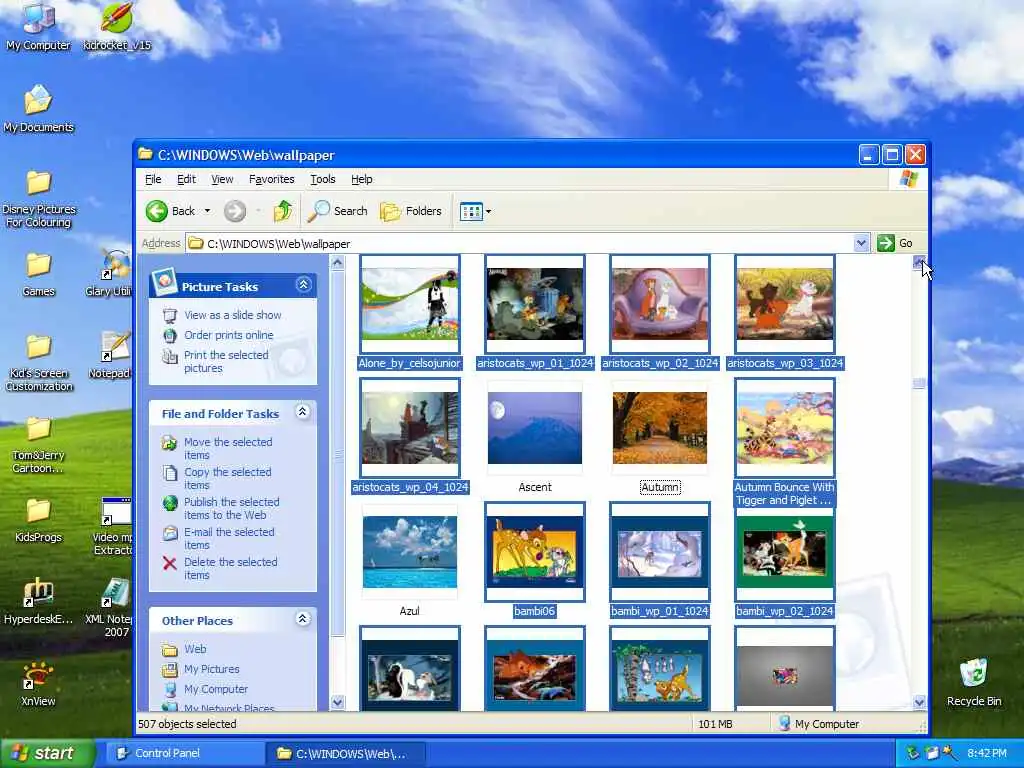Open the Help menu
This screenshot has height=768, width=1024.
pyautogui.click(x=362, y=179)
